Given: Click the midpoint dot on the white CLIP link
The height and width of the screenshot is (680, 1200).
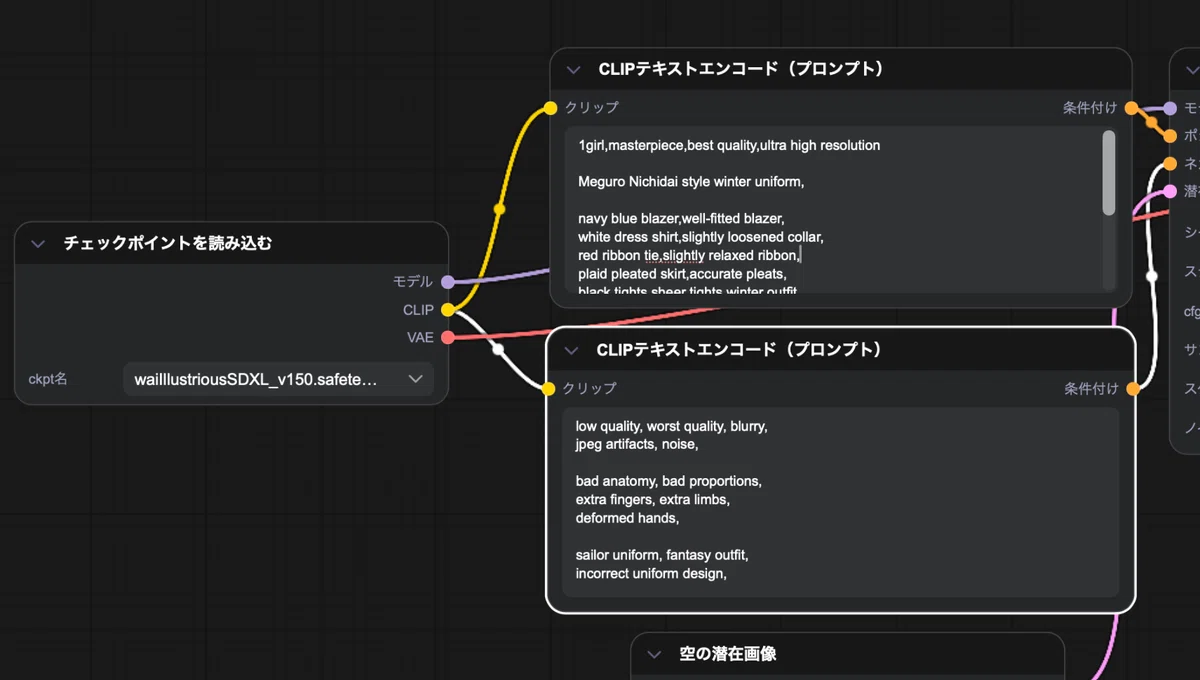Looking at the screenshot, I should point(498,349).
